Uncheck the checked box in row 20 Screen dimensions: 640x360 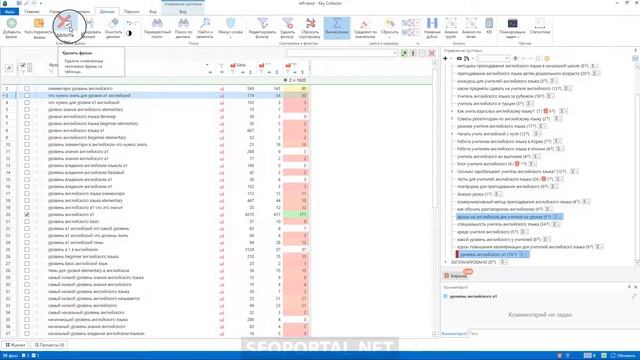coord(27,214)
